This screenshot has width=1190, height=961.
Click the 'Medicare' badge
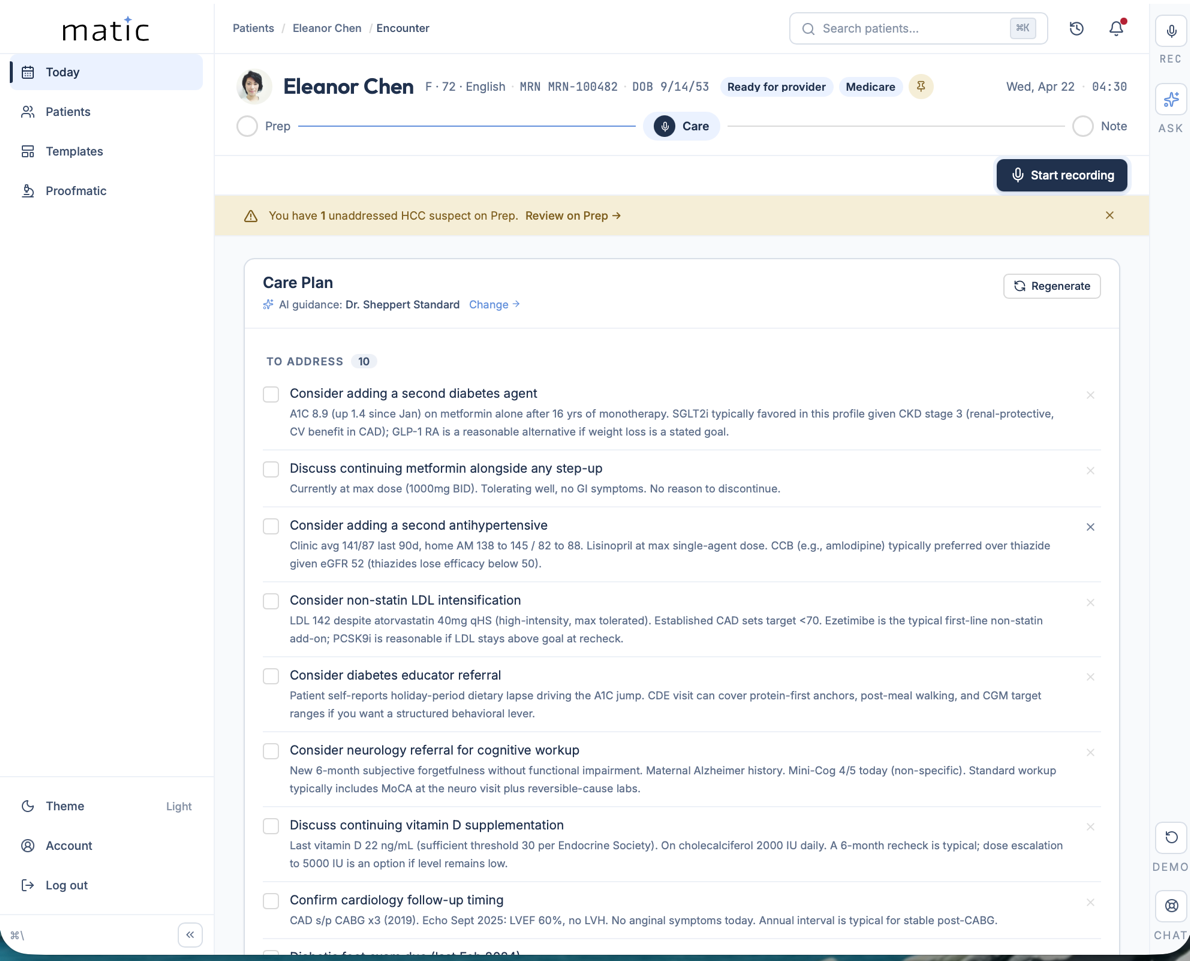pyautogui.click(x=870, y=87)
